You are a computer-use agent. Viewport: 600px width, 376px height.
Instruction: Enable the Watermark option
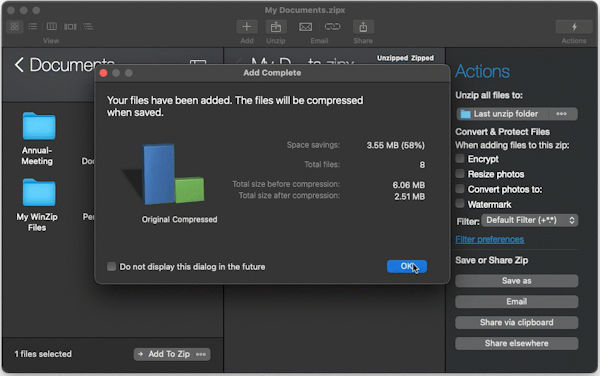(x=460, y=204)
